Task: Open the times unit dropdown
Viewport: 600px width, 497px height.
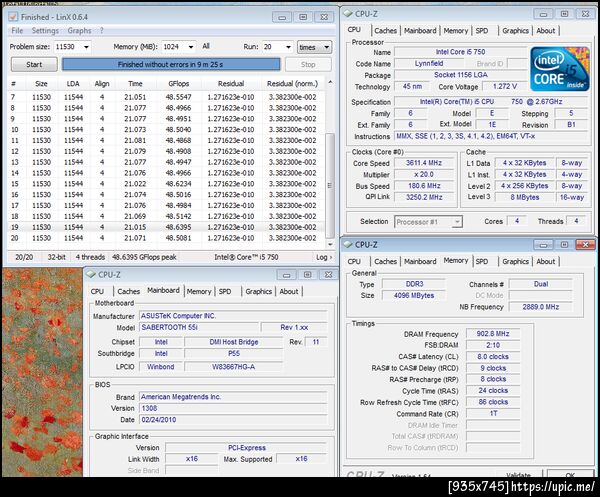Action: [315, 47]
